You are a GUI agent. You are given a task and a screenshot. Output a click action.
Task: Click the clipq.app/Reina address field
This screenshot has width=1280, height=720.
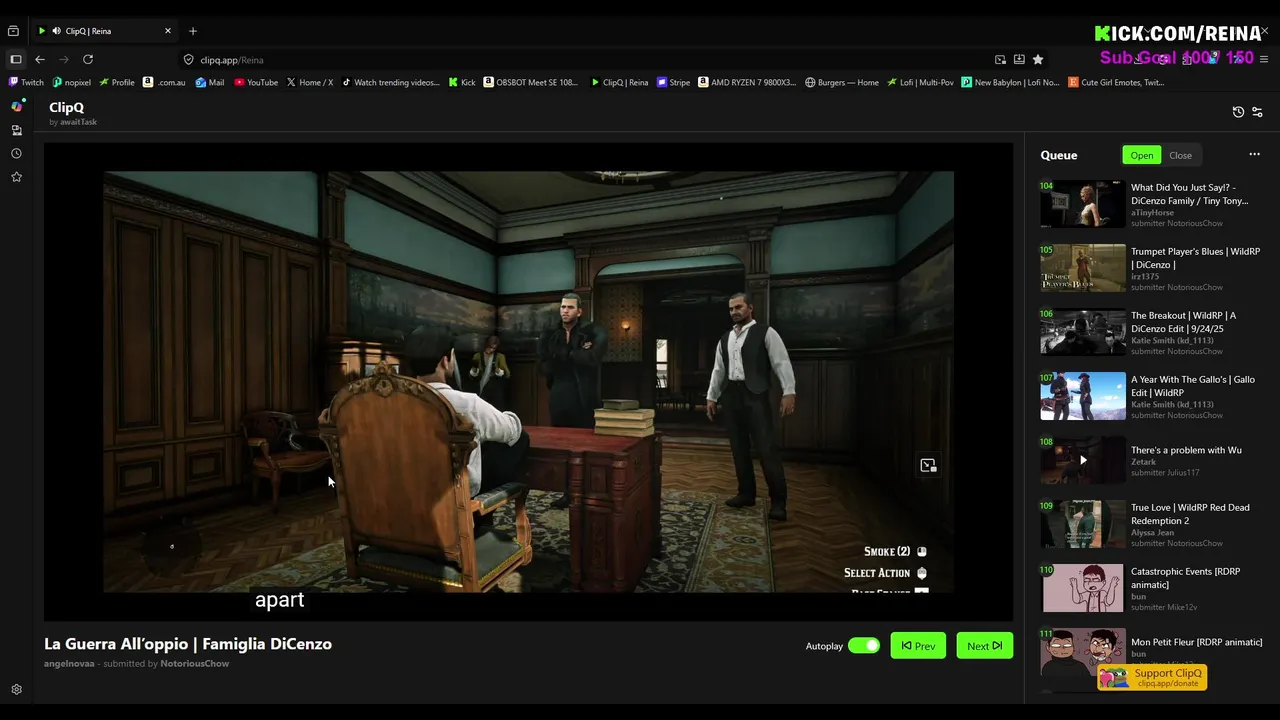580,60
